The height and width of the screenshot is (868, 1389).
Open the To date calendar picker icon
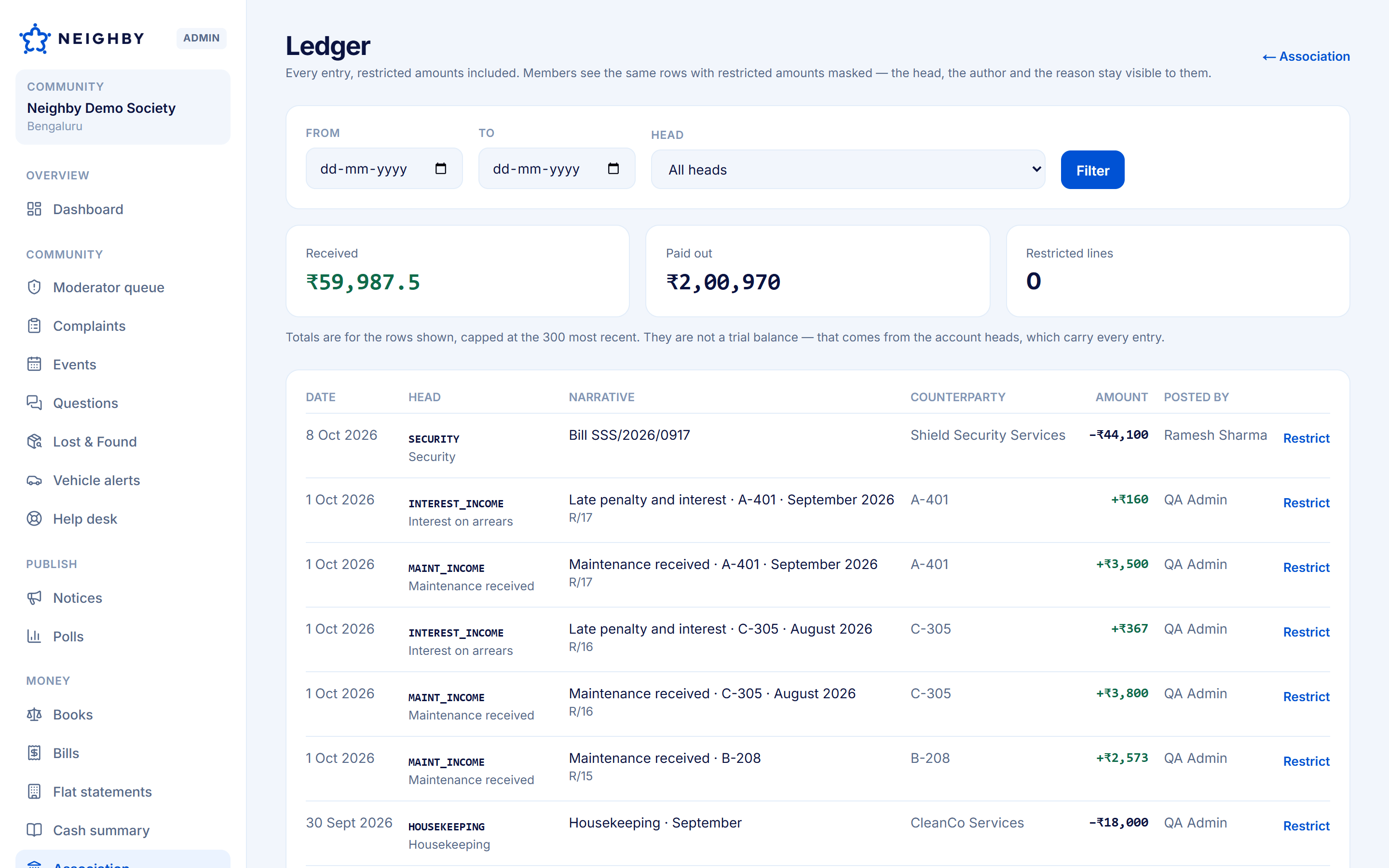(x=613, y=168)
